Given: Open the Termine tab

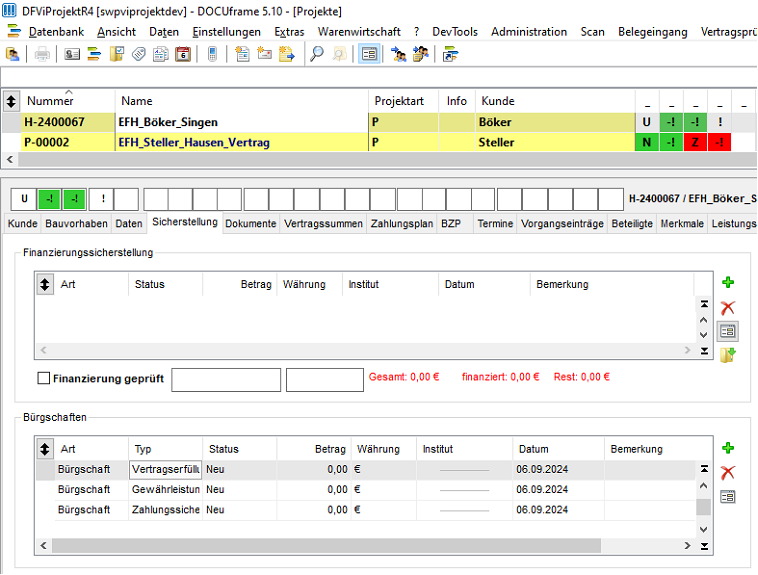Looking at the screenshot, I should coord(495,223).
